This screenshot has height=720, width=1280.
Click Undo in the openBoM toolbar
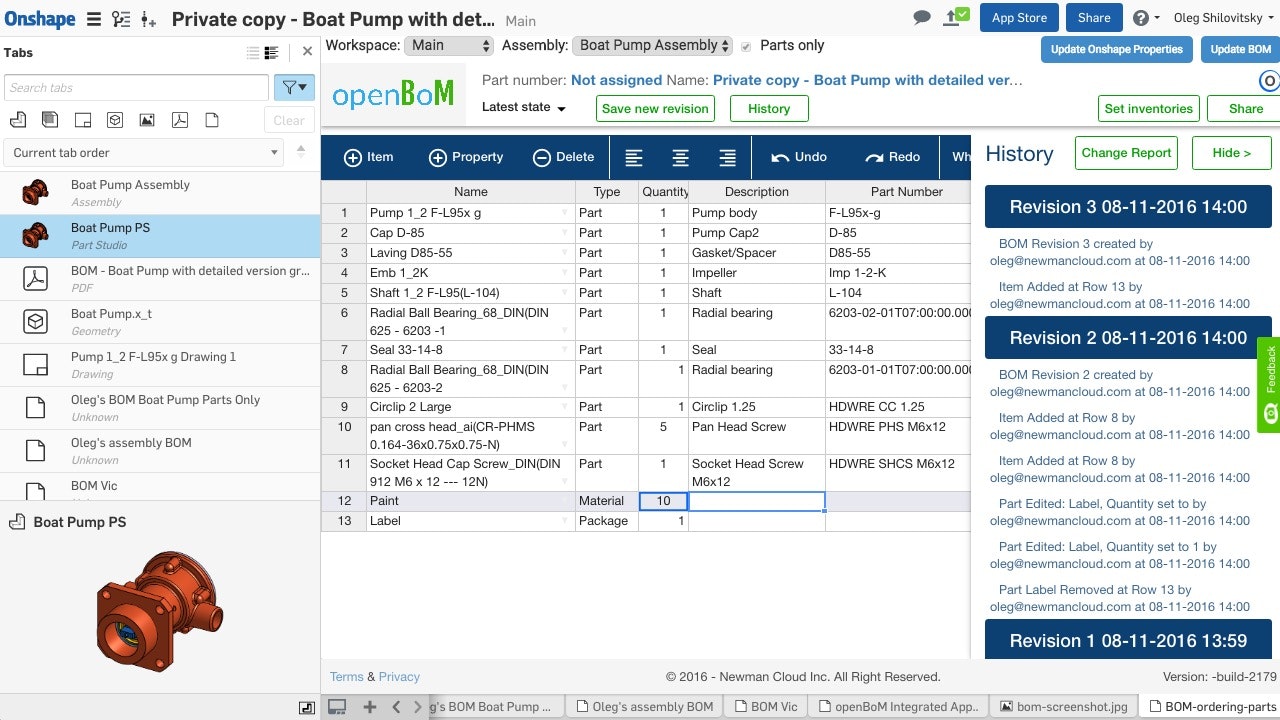click(x=800, y=157)
